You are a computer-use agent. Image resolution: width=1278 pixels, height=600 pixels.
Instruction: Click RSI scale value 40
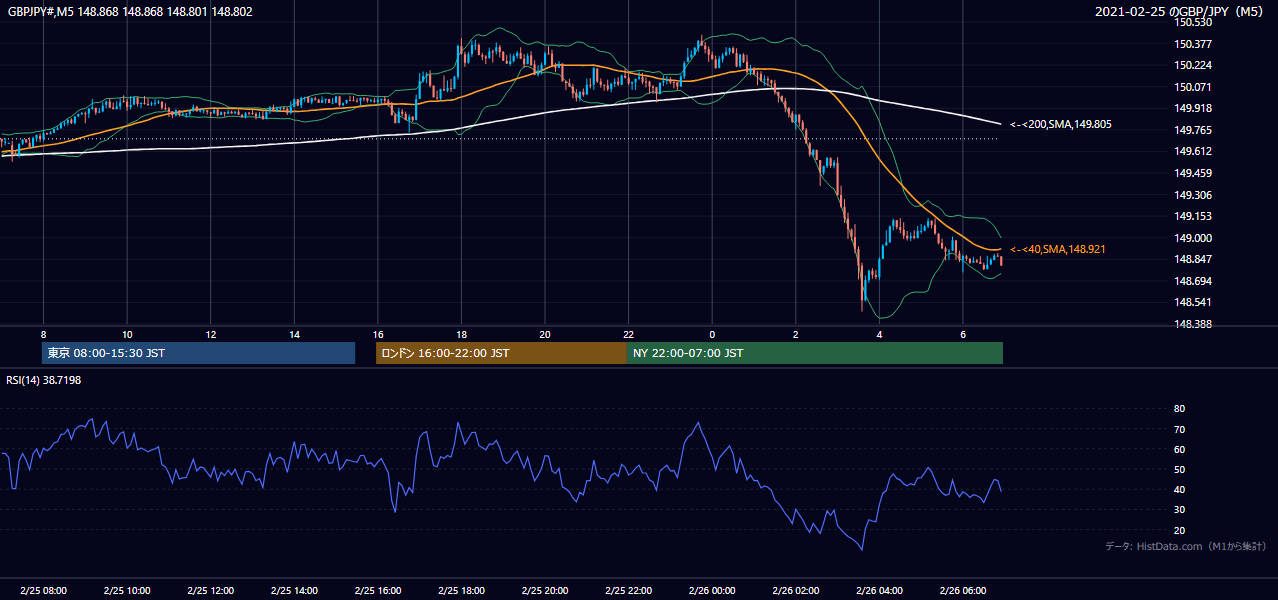tap(1179, 489)
